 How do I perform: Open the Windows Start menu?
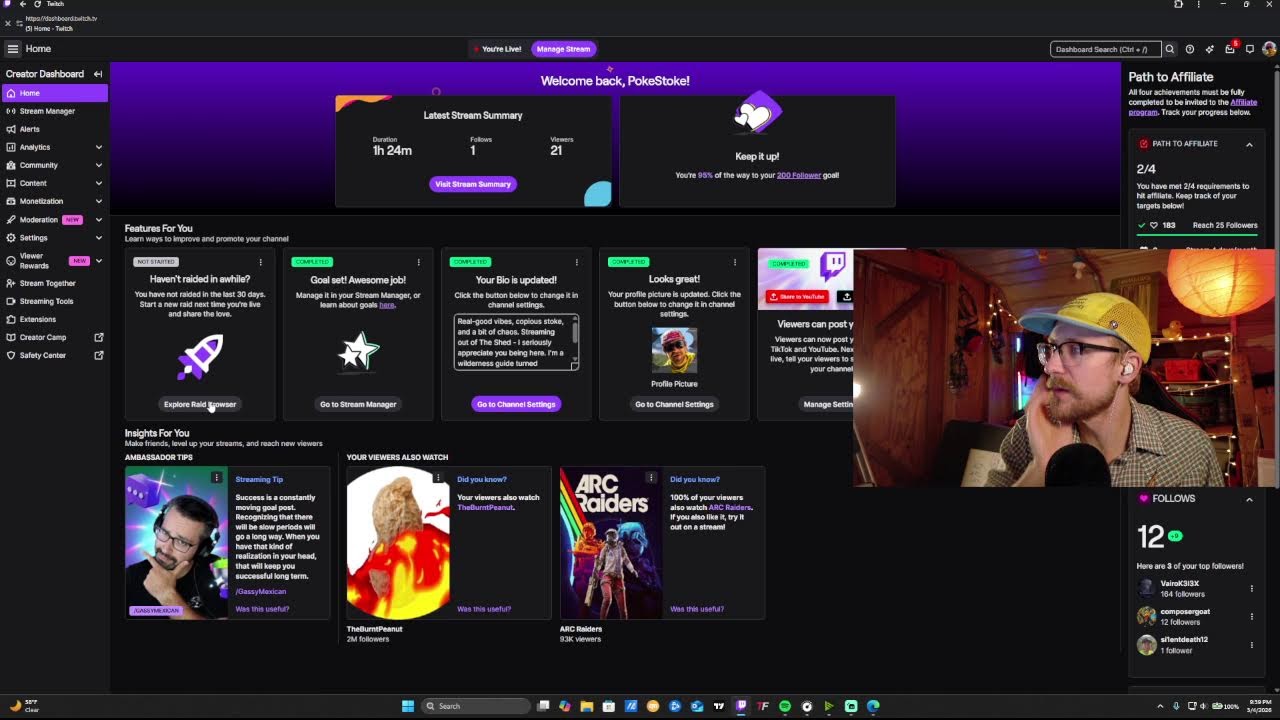408,706
